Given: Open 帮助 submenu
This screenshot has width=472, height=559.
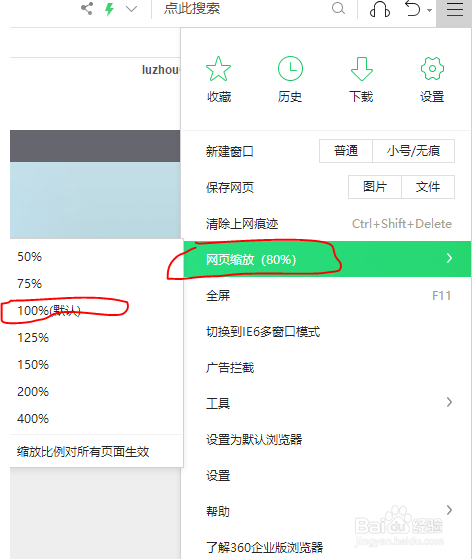Looking at the screenshot, I should point(327,512).
